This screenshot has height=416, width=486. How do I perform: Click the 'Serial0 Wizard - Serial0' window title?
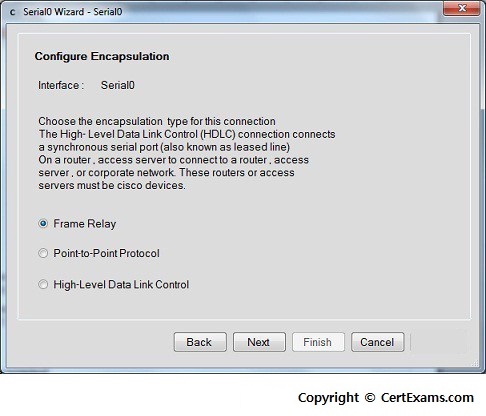(x=73, y=12)
